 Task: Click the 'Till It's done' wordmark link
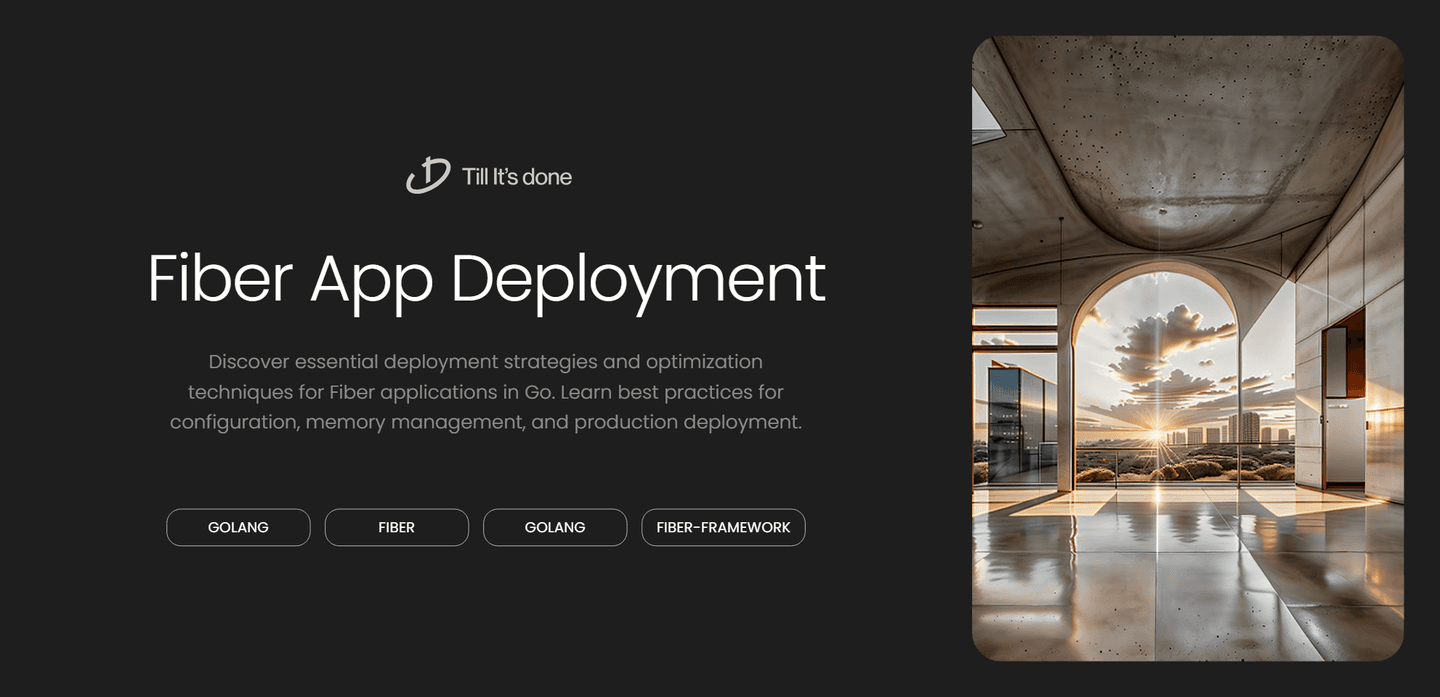[516, 176]
